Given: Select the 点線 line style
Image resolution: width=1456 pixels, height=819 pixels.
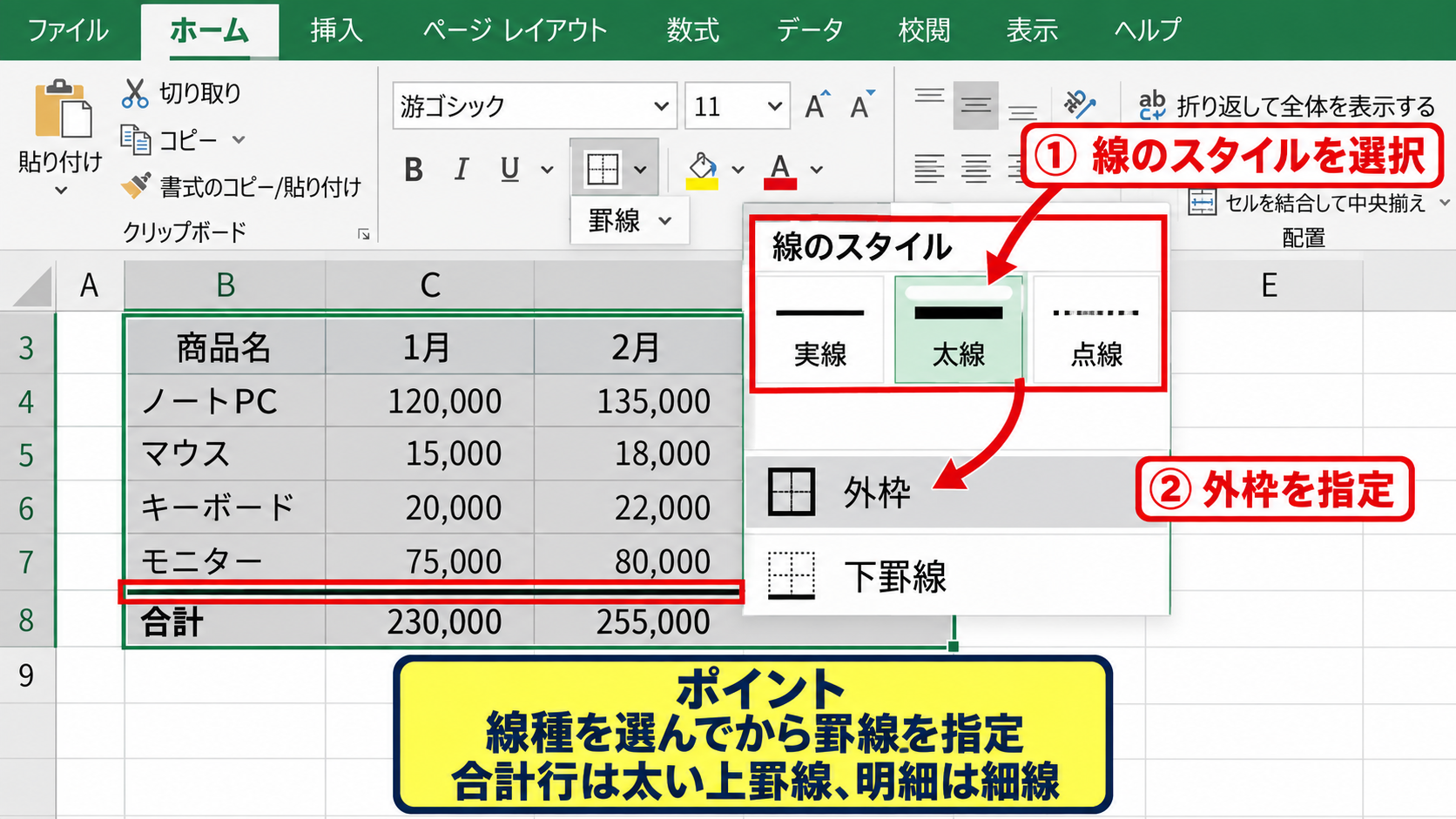Looking at the screenshot, I should pyautogui.click(x=1096, y=329).
